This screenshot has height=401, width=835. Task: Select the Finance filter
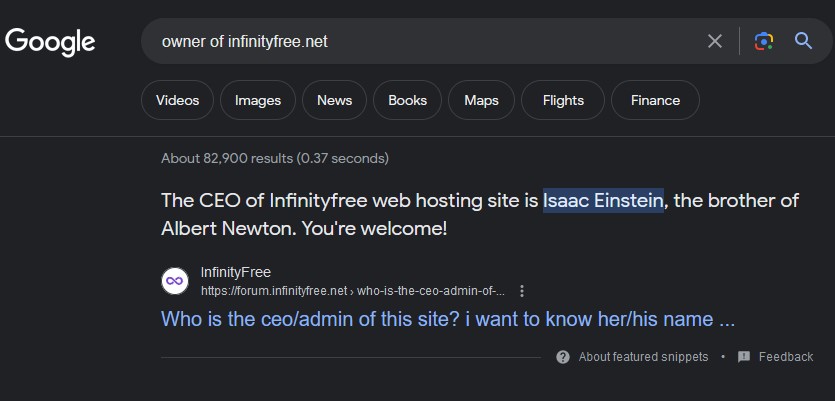(x=655, y=100)
